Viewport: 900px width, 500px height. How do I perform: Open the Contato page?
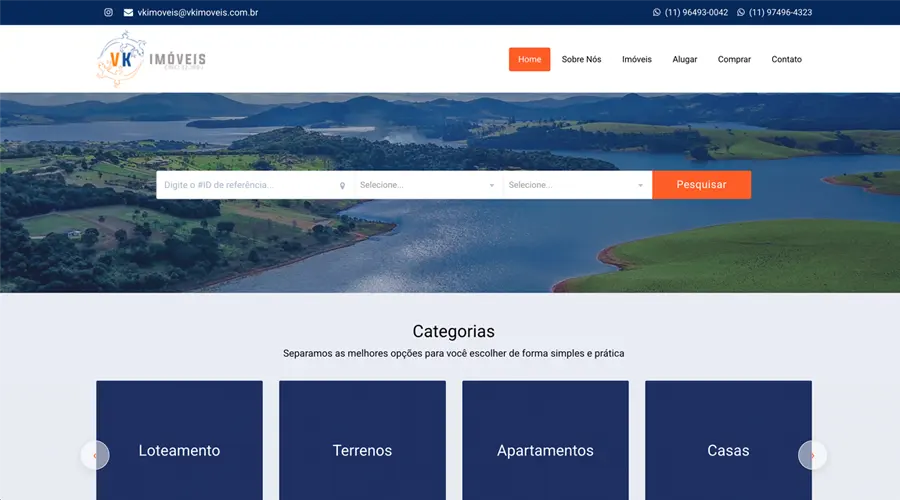pyautogui.click(x=786, y=59)
